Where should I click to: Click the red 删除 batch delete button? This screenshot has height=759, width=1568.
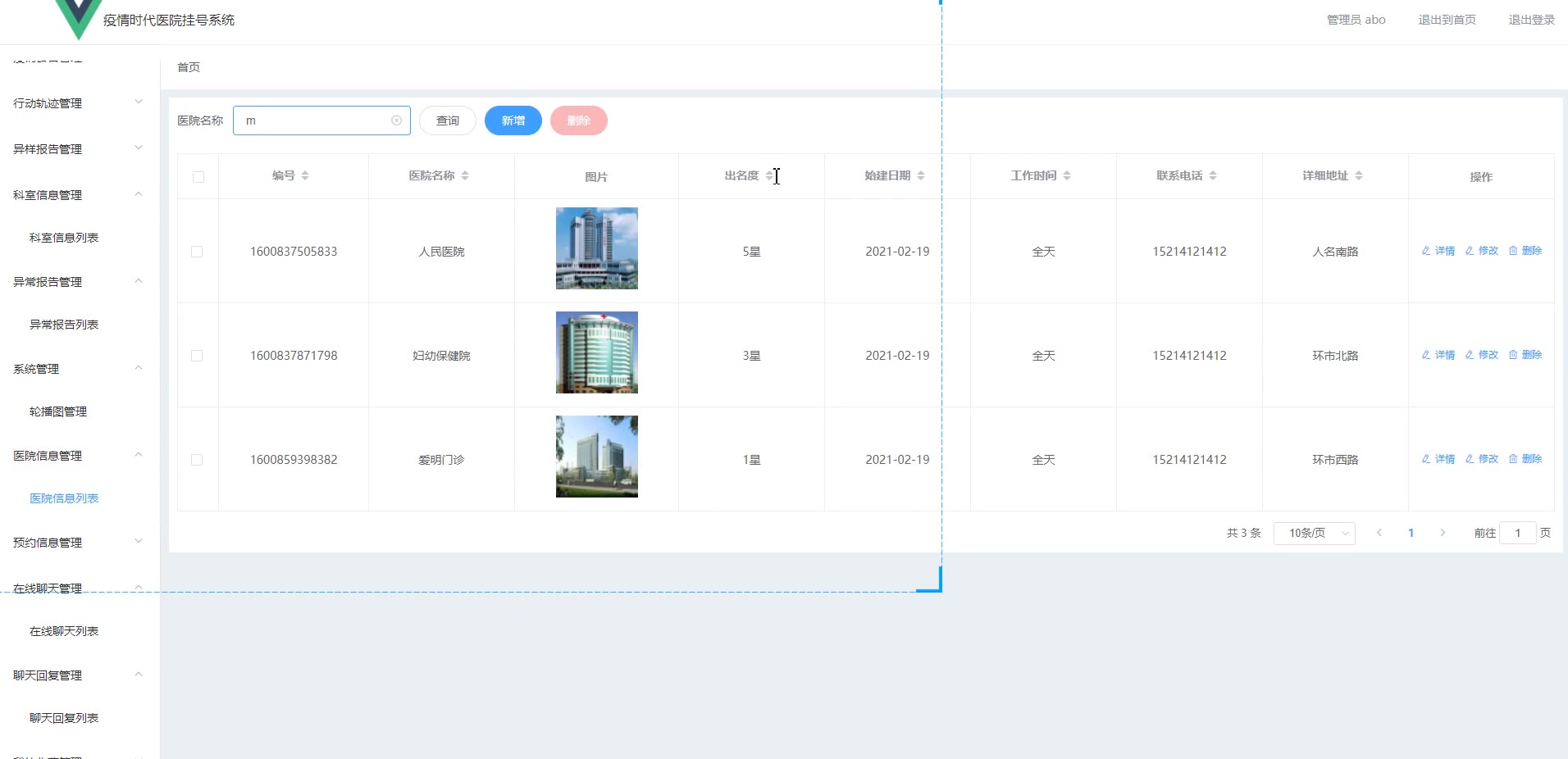[x=579, y=120]
